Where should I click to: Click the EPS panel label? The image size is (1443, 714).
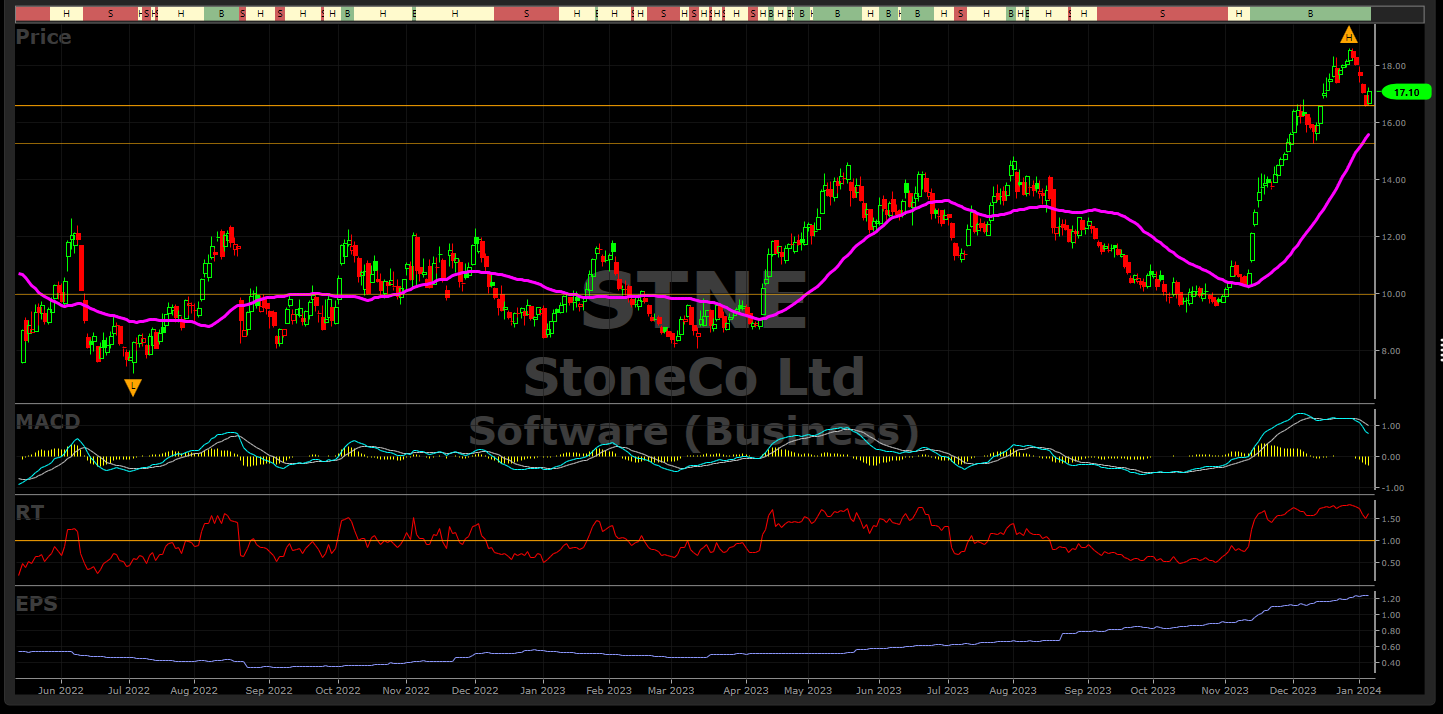point(36,604)
